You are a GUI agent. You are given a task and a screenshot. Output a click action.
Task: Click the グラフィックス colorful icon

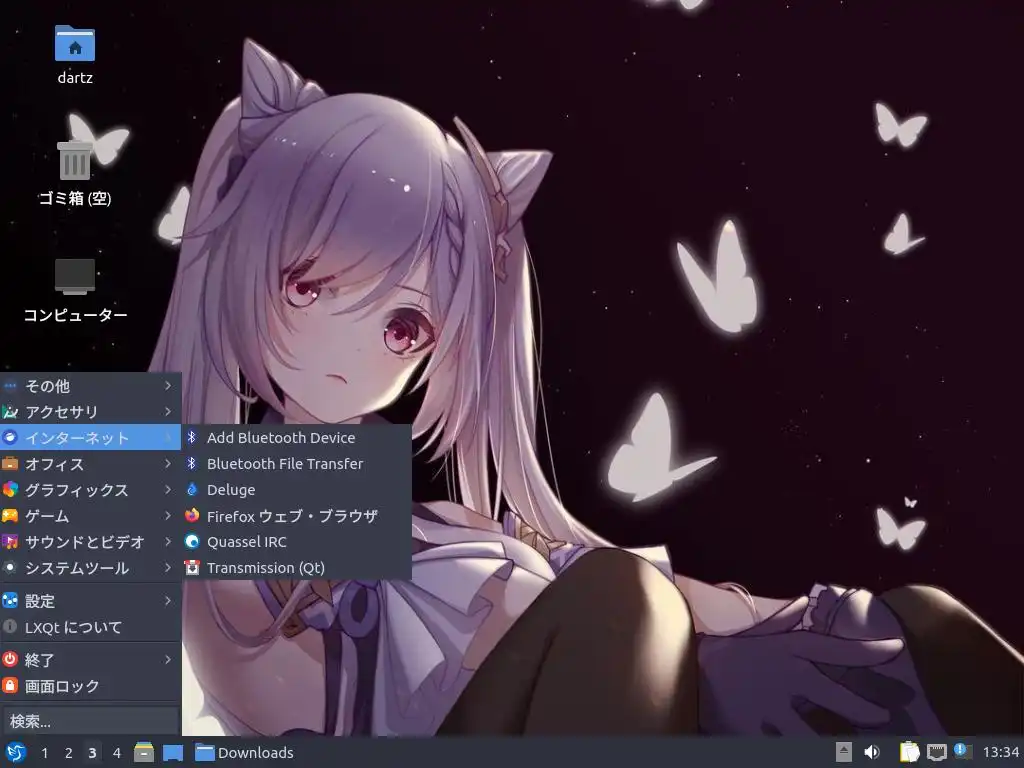[10, 489]
